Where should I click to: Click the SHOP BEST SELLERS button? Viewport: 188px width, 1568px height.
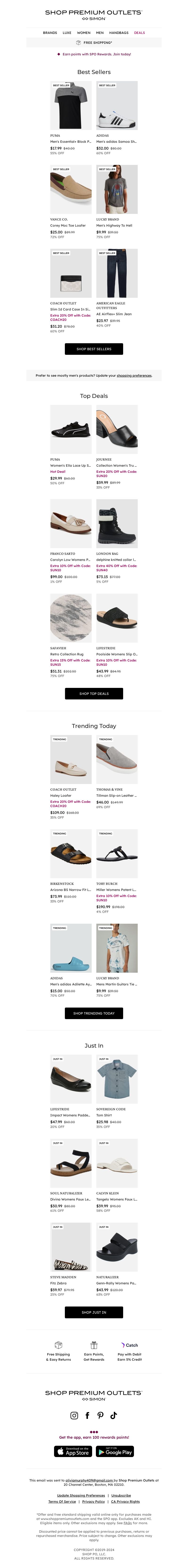pos(94,349)
